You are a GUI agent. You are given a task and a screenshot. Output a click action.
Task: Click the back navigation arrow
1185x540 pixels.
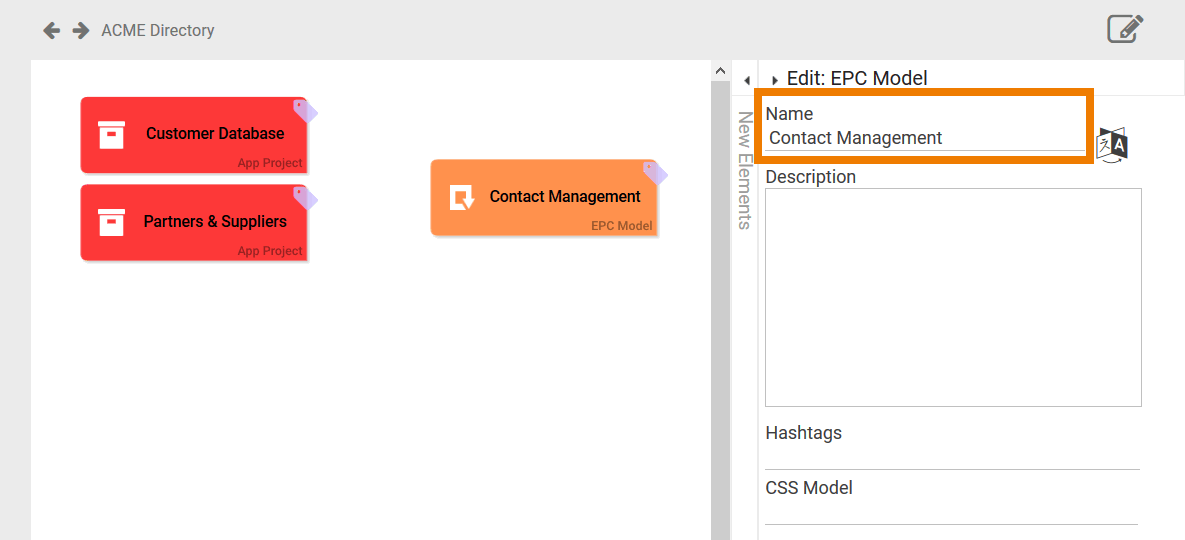coord(52,31)
